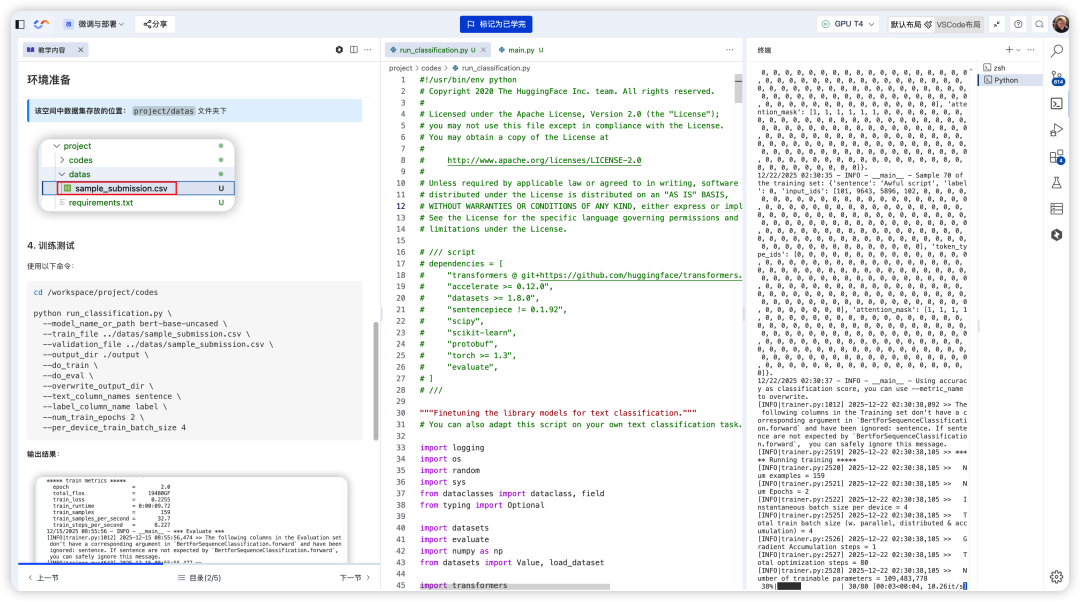Close the run_classification.py tab
Screen dimensions: 1080x602
(x=484, y=50)
